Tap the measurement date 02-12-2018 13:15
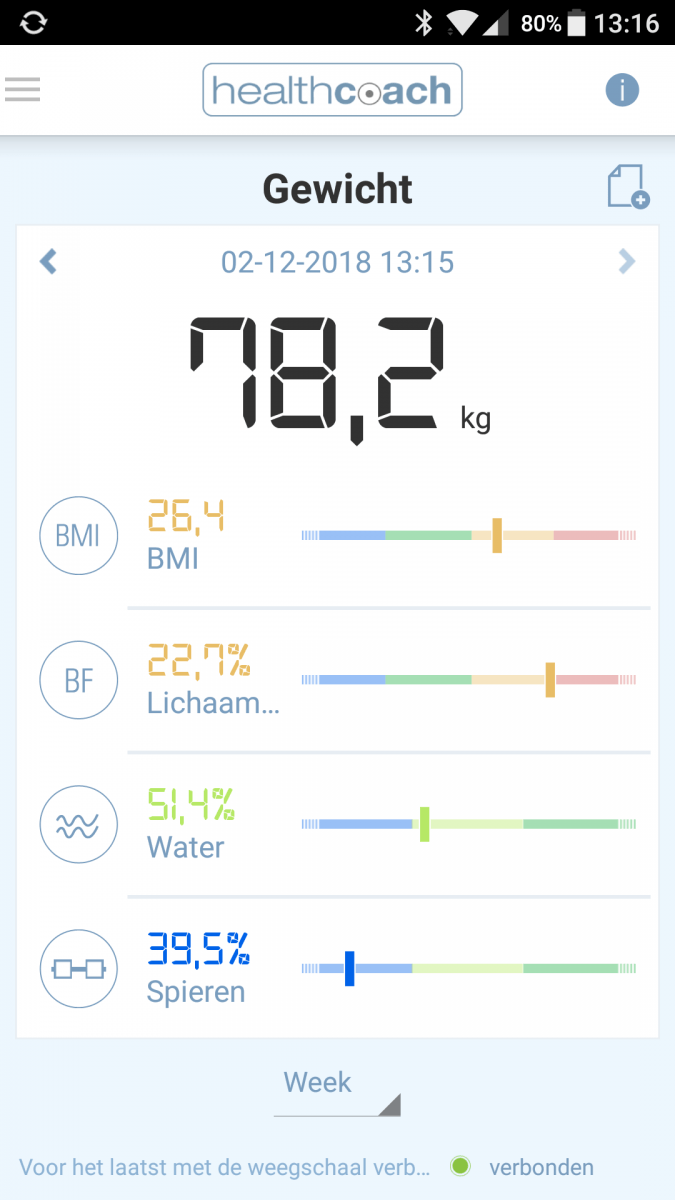 (337, 262)
